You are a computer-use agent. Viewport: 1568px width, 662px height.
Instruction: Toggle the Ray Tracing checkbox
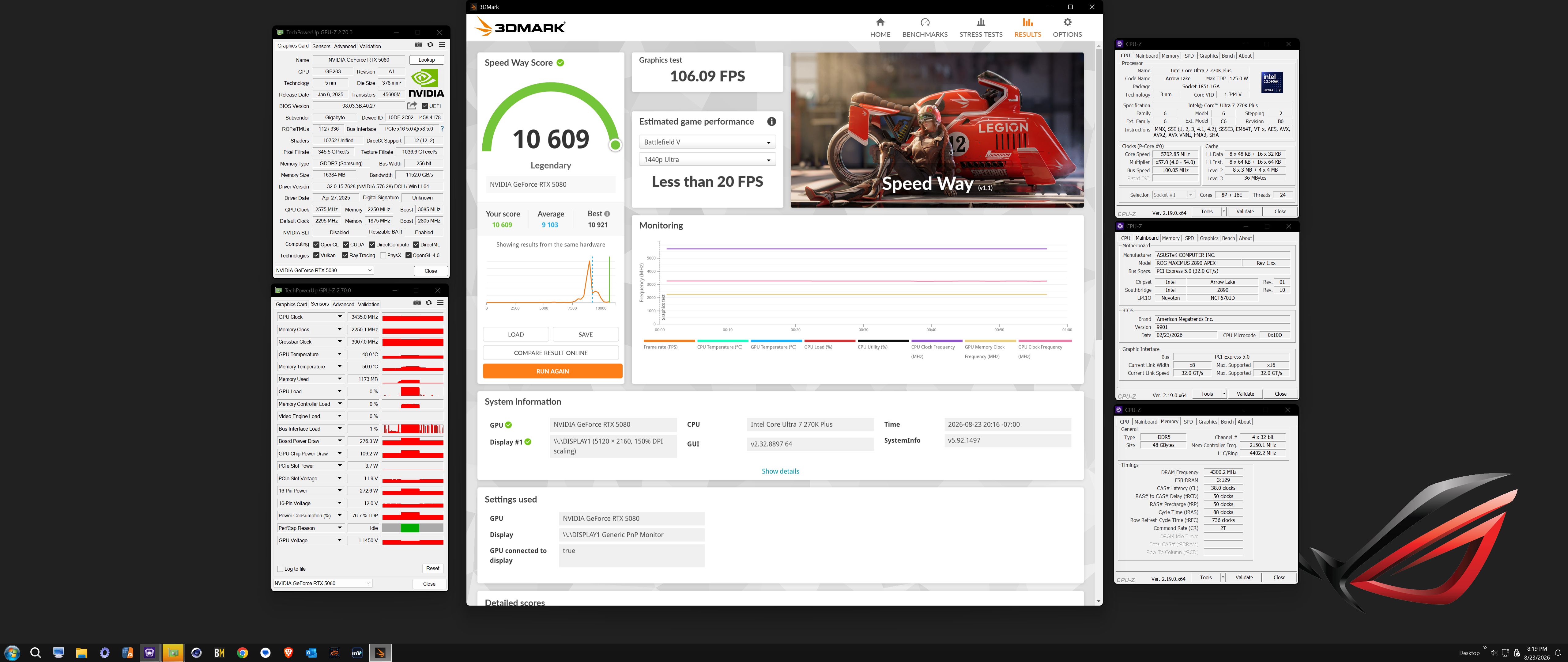(345, 256)
